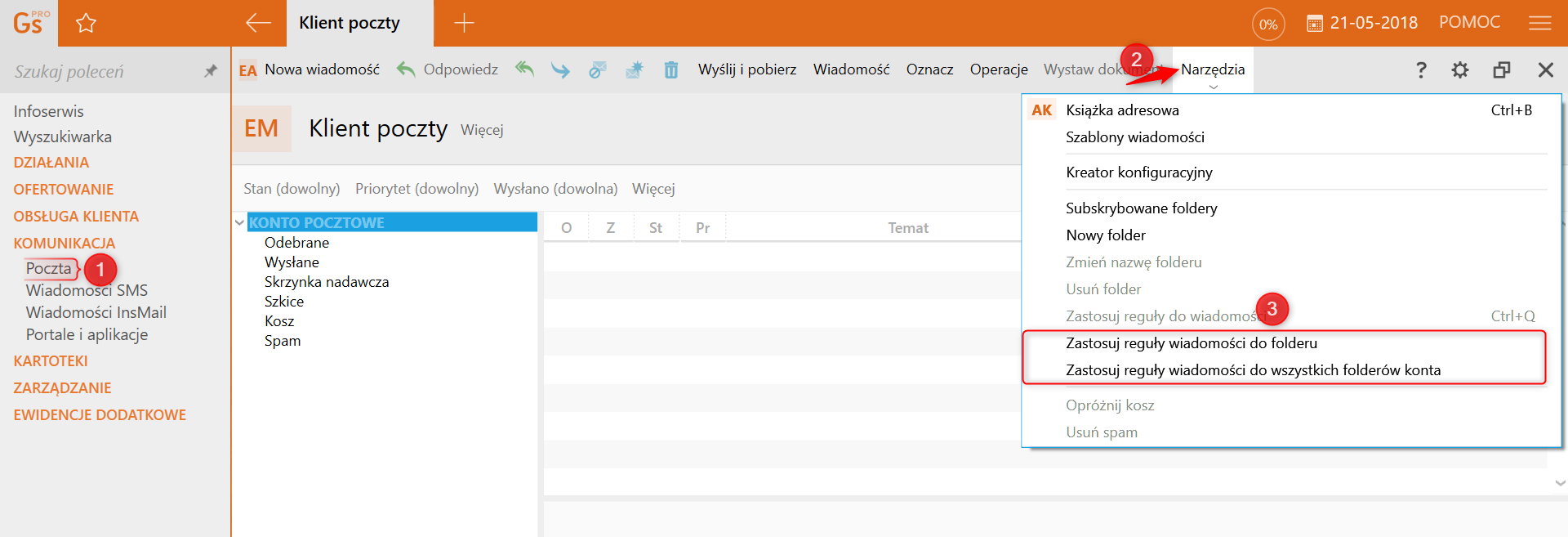Open the Wiadomość menu

pyautogui.click(x=851, y=69)
